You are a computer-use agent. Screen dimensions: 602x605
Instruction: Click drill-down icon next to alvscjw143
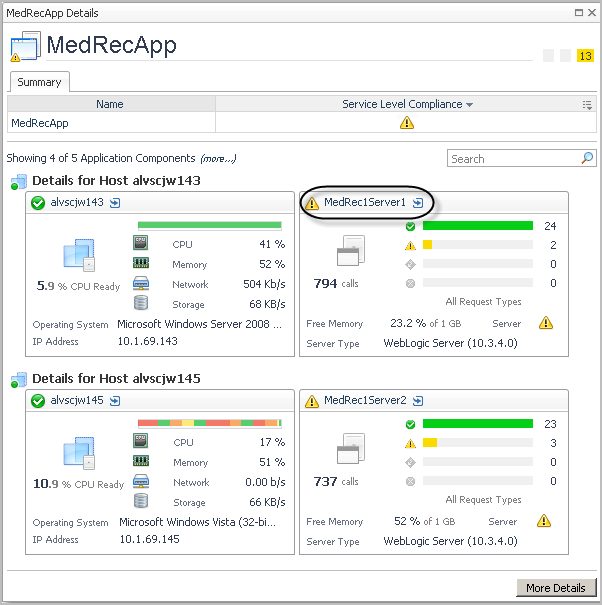115,203
